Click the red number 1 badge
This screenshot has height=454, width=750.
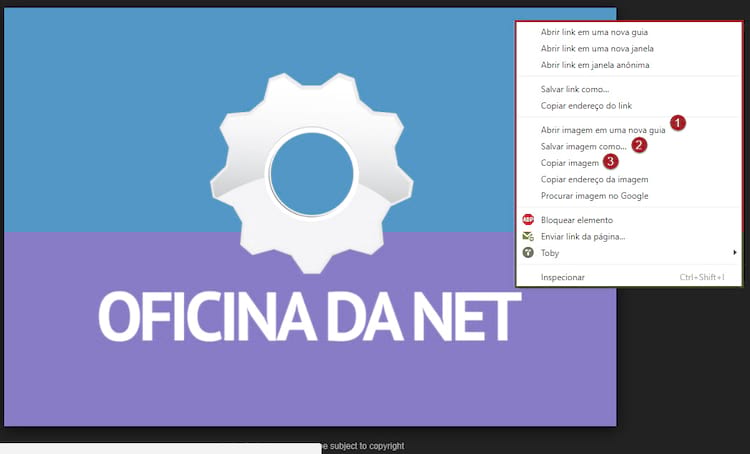[678, 123]
